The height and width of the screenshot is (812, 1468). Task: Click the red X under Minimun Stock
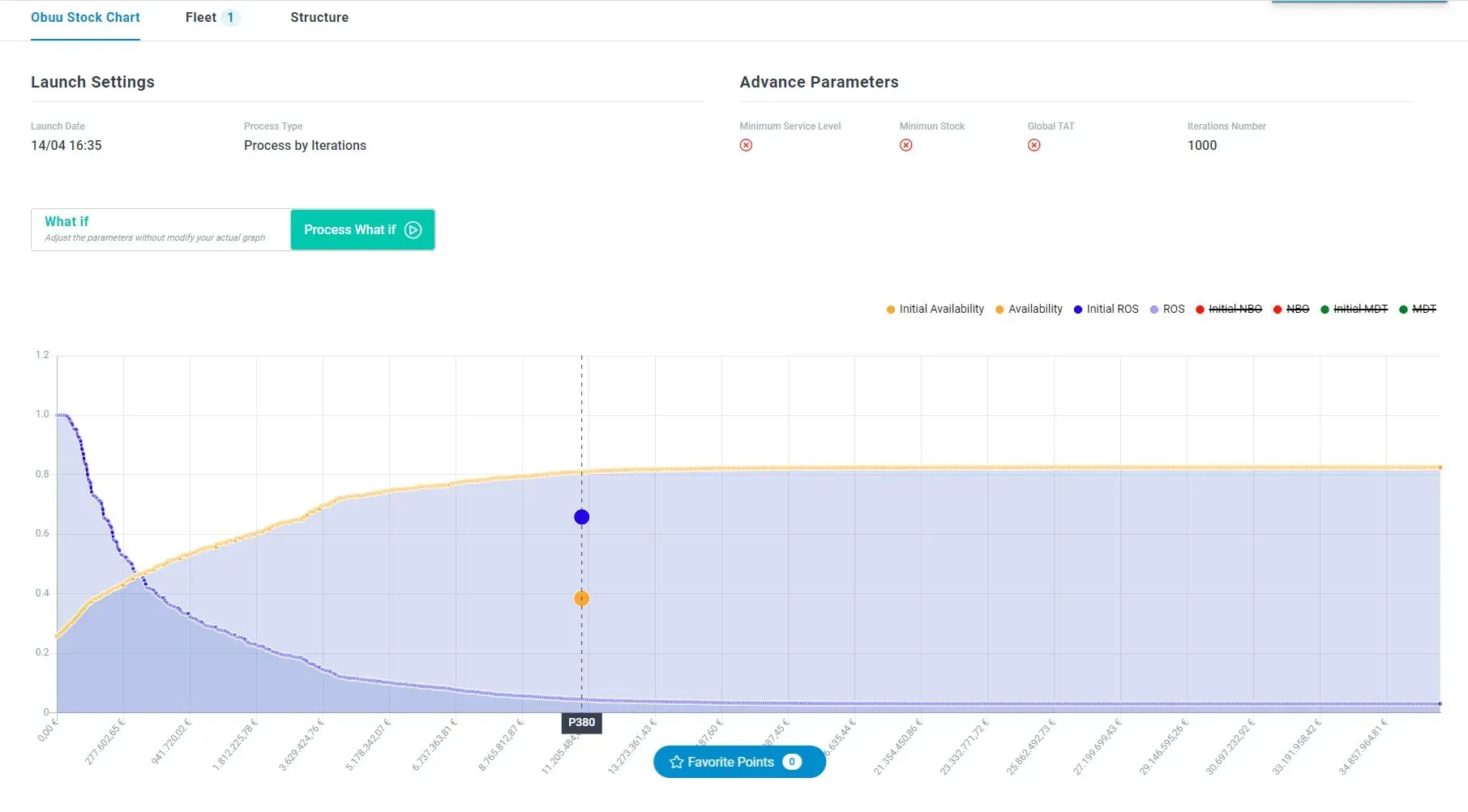(x=906, y=145)
